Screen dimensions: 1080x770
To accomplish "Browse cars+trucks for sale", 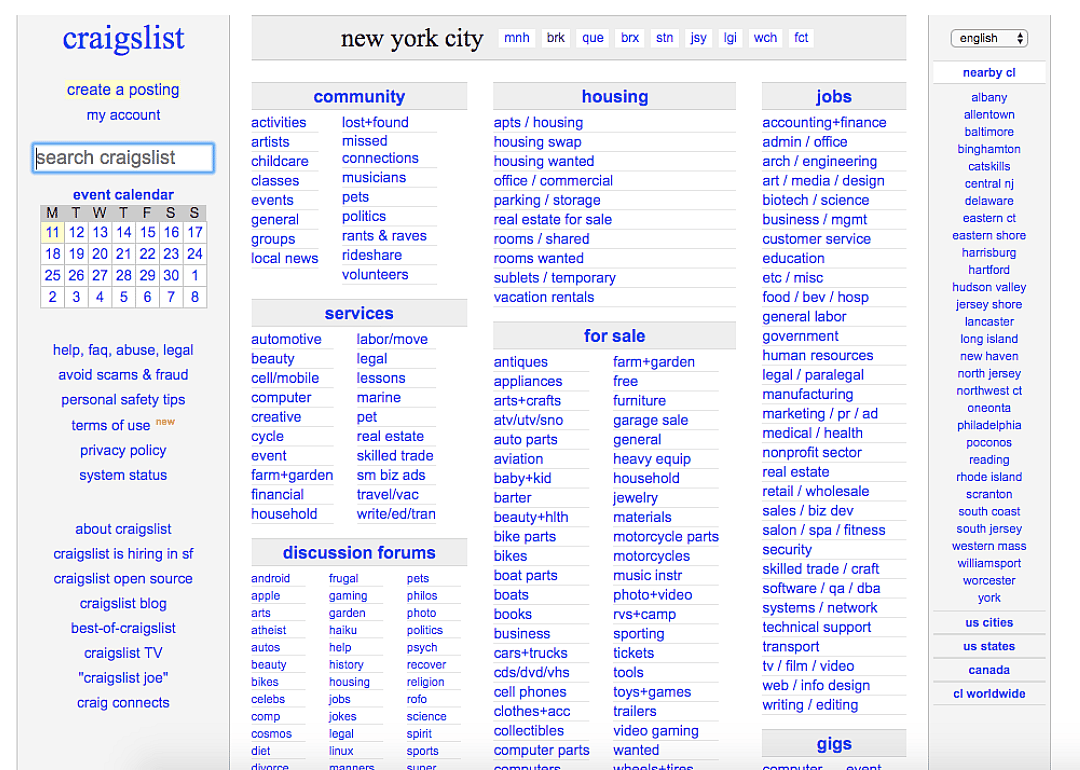I will [x=530, y=653].
